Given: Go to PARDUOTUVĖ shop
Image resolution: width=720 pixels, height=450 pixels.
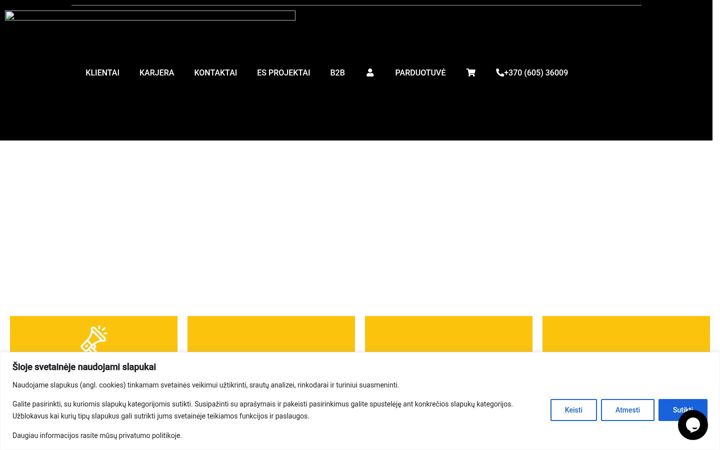Looking at the screenshot, I should point(420,73).
